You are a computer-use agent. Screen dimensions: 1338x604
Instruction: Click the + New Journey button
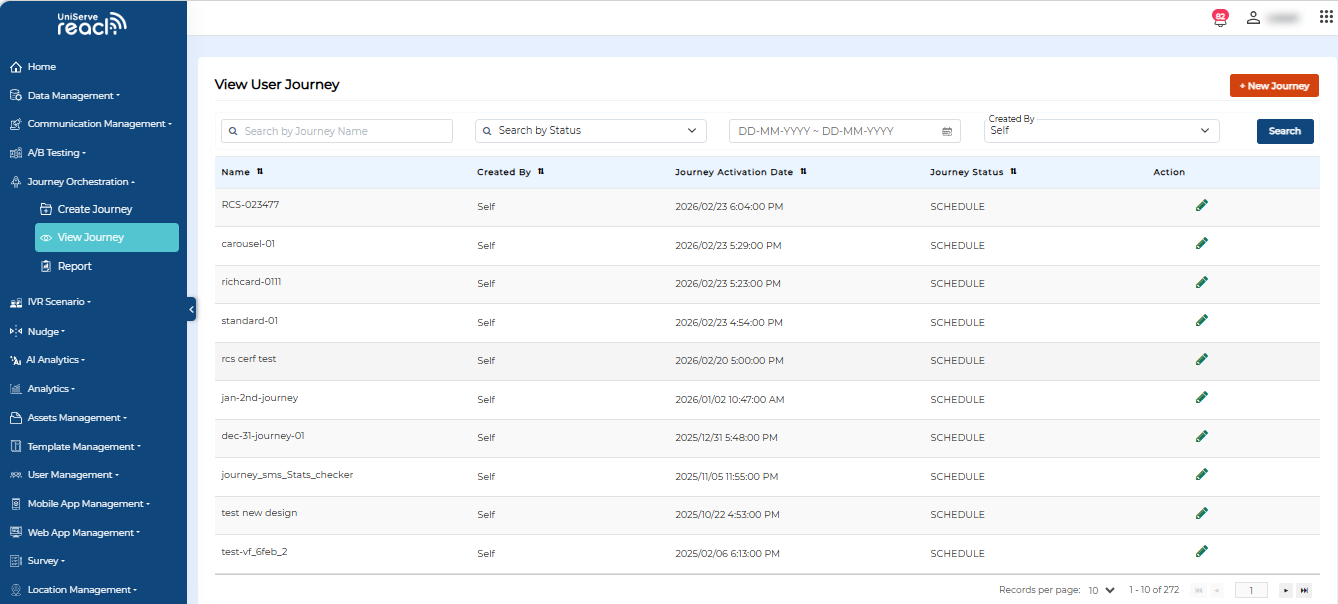pos(1273,86)
